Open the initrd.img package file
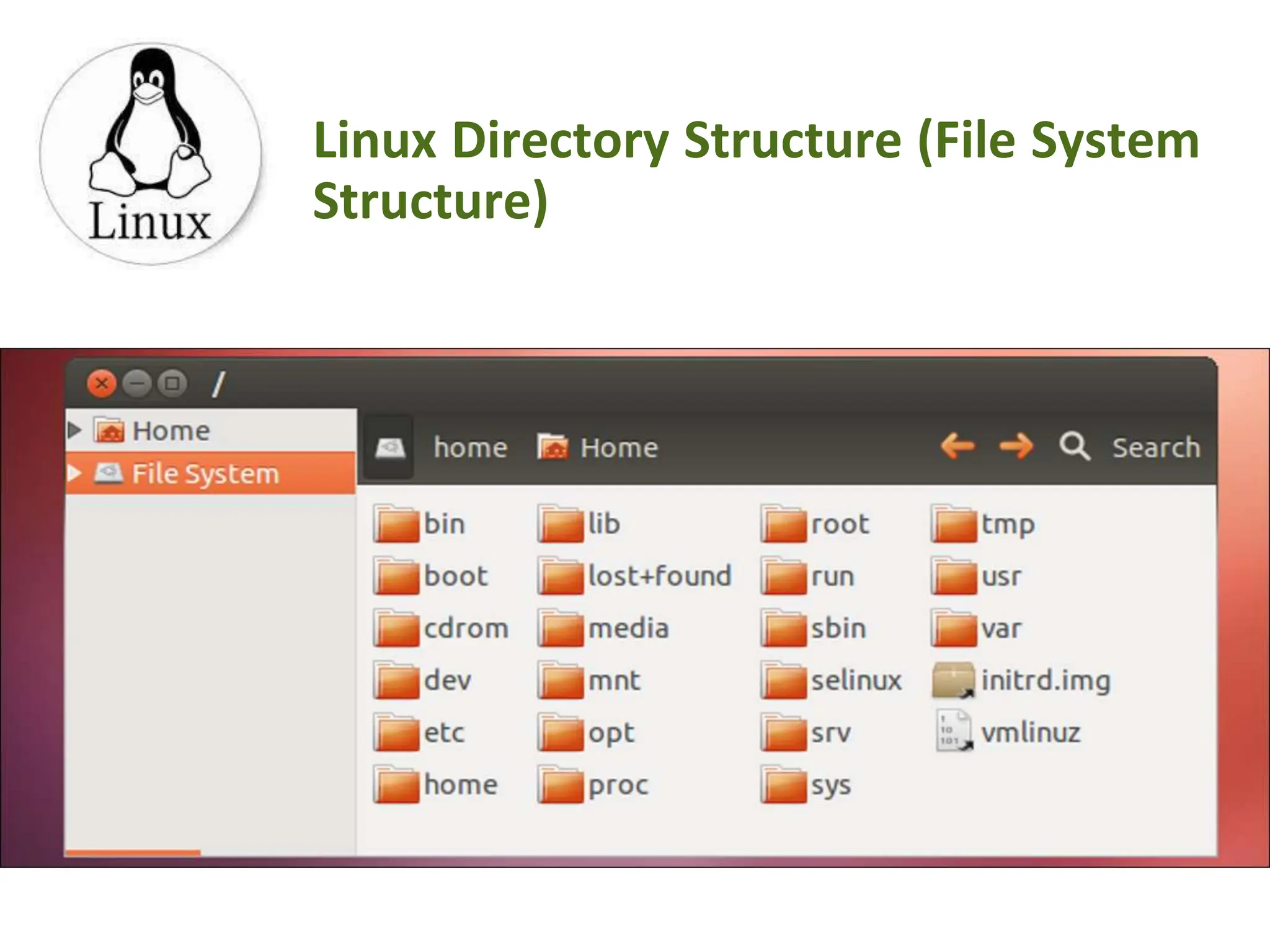Image resolution: width=1270 pixels, height=952 pixels. point(953,681)
